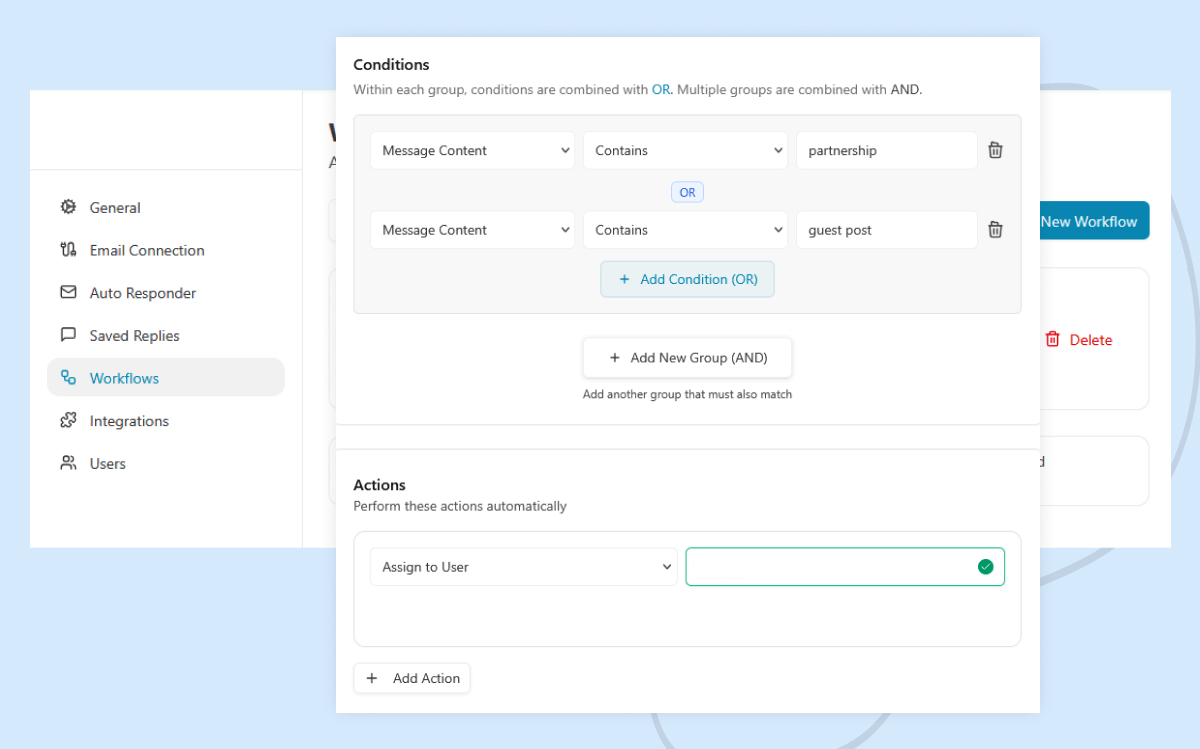Click the blue OR link in description

(x=661, y=89)
